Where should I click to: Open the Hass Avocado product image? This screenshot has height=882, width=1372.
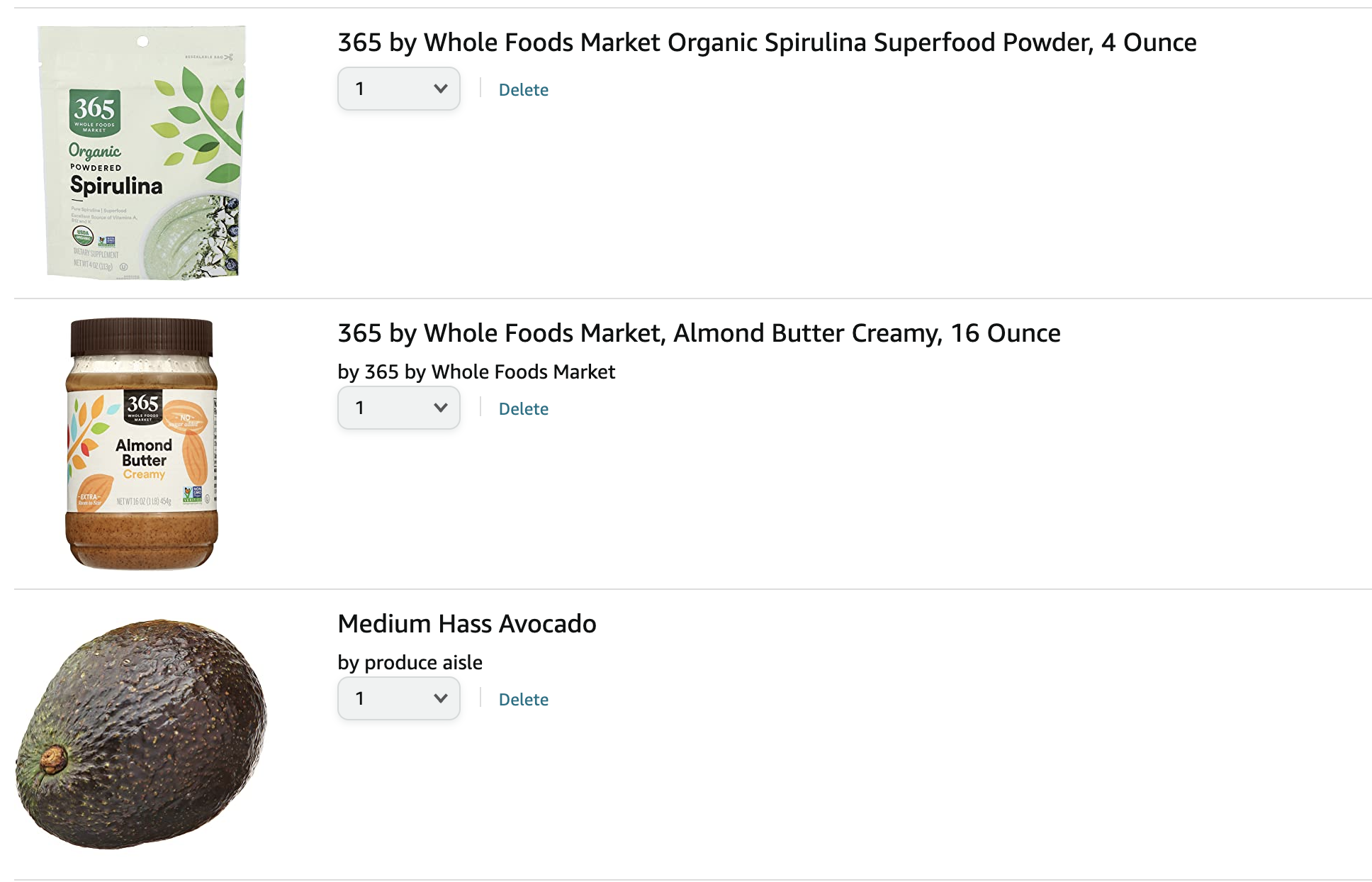pos(142,735)
